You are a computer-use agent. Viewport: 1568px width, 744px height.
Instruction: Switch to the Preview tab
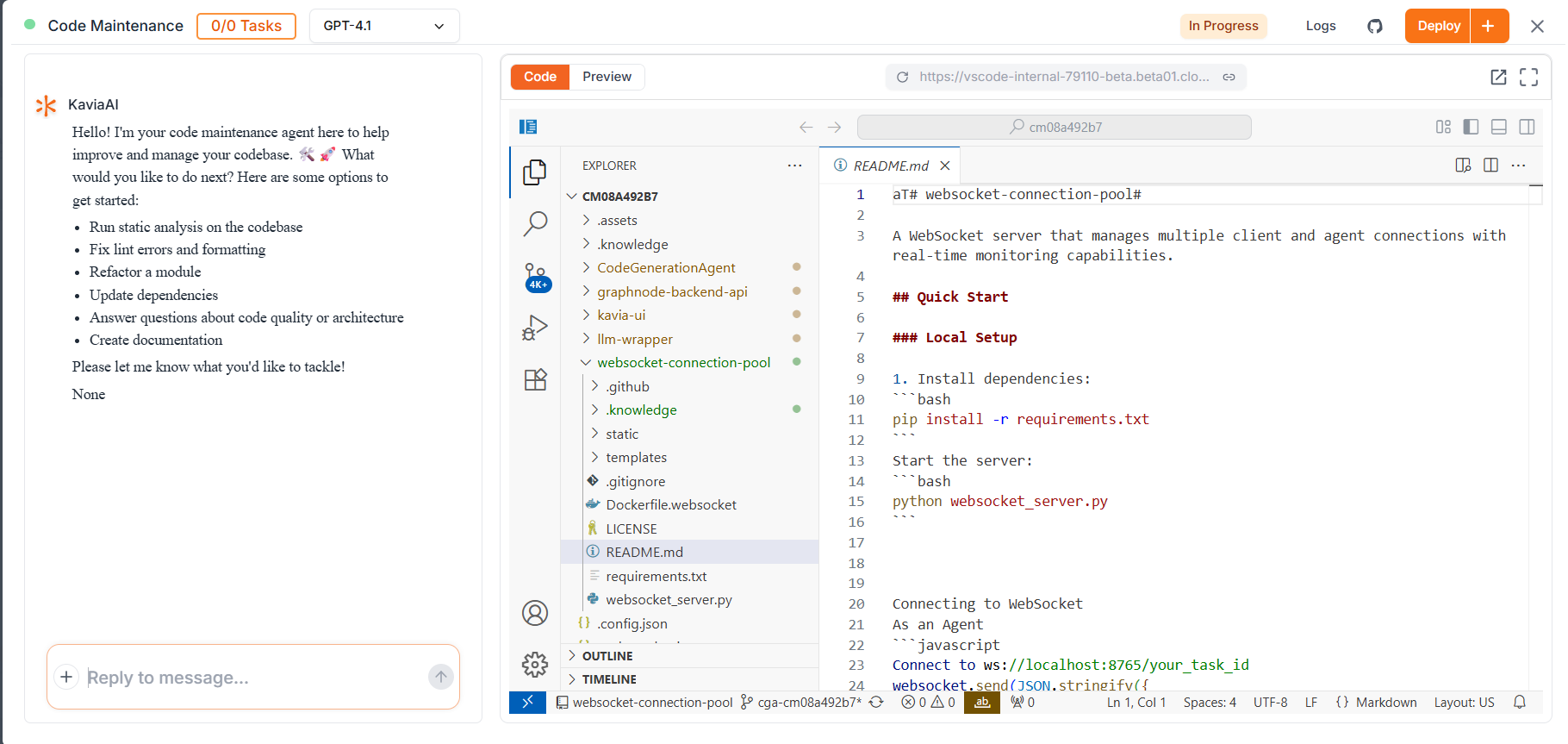pyautogui.click(x=607, y=77)
